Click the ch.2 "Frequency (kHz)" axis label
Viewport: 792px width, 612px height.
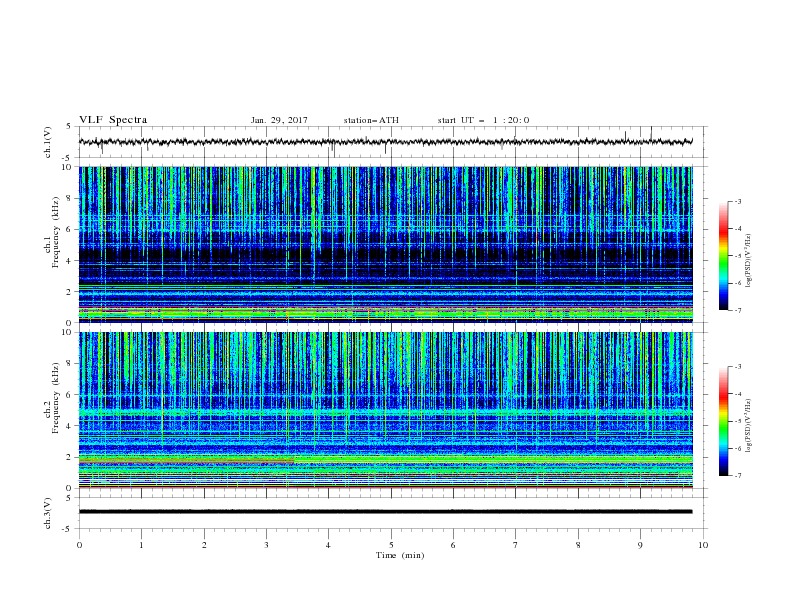[x=56, y=398]
